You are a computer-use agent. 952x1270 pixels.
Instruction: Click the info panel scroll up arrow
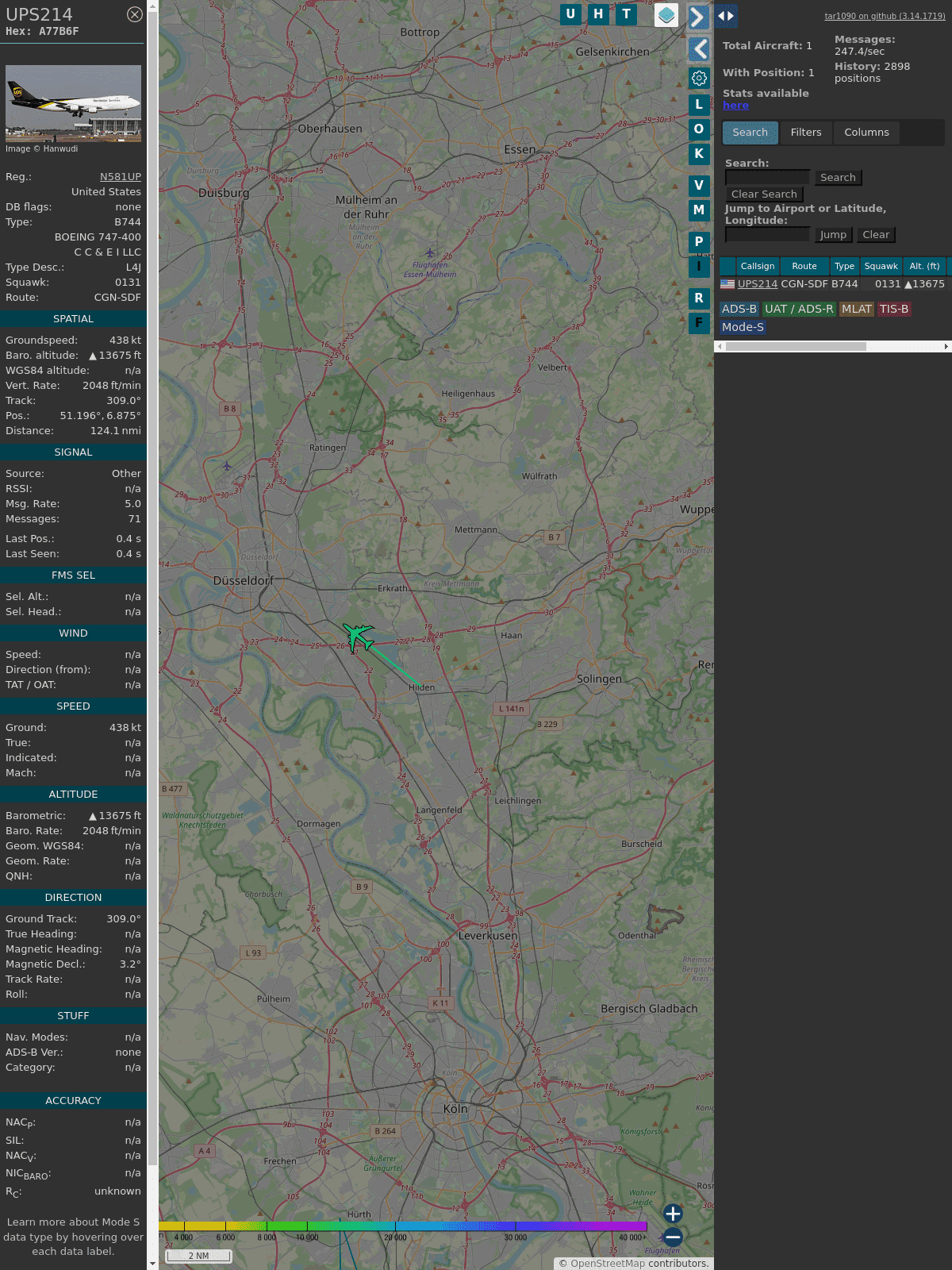coord(152,6)
